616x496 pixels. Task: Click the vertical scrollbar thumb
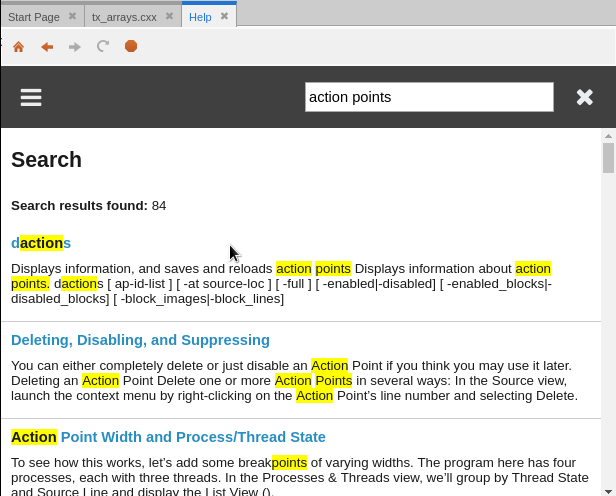point(608,158)
